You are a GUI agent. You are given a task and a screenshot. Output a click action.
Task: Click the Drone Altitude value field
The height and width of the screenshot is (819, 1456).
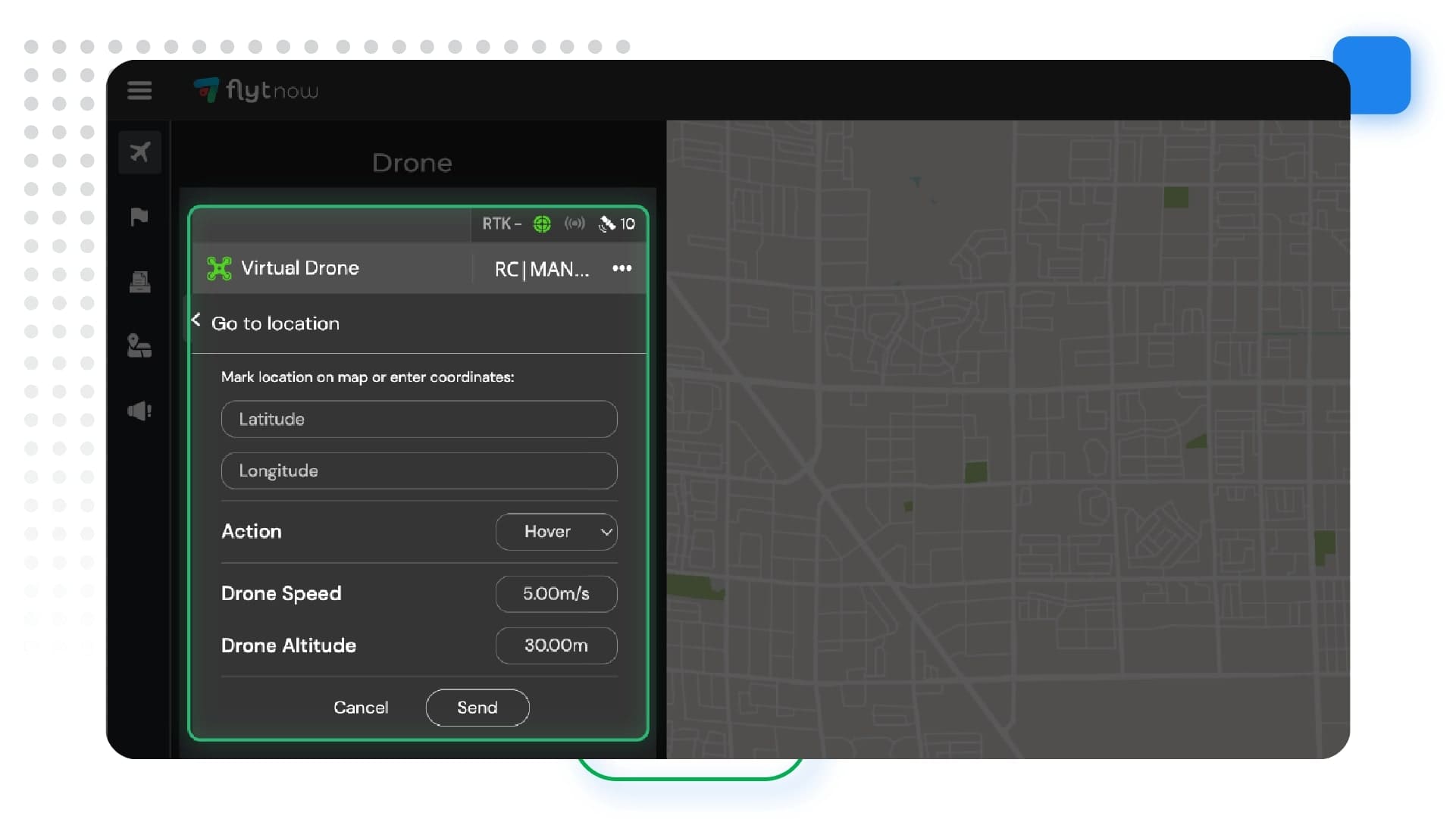click(556, 646)
